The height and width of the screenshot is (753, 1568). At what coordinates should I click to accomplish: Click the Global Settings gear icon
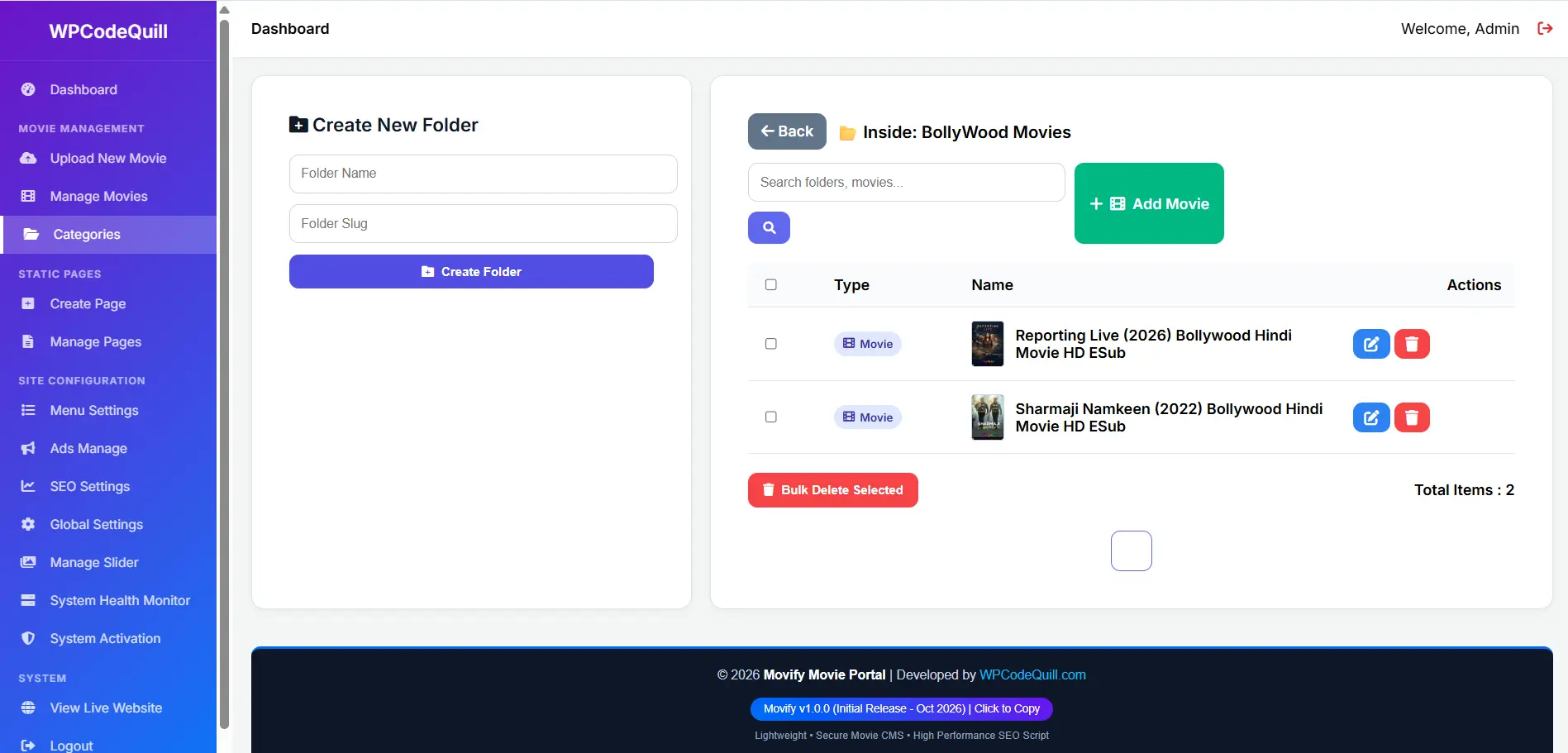click(x=28, y=524)
